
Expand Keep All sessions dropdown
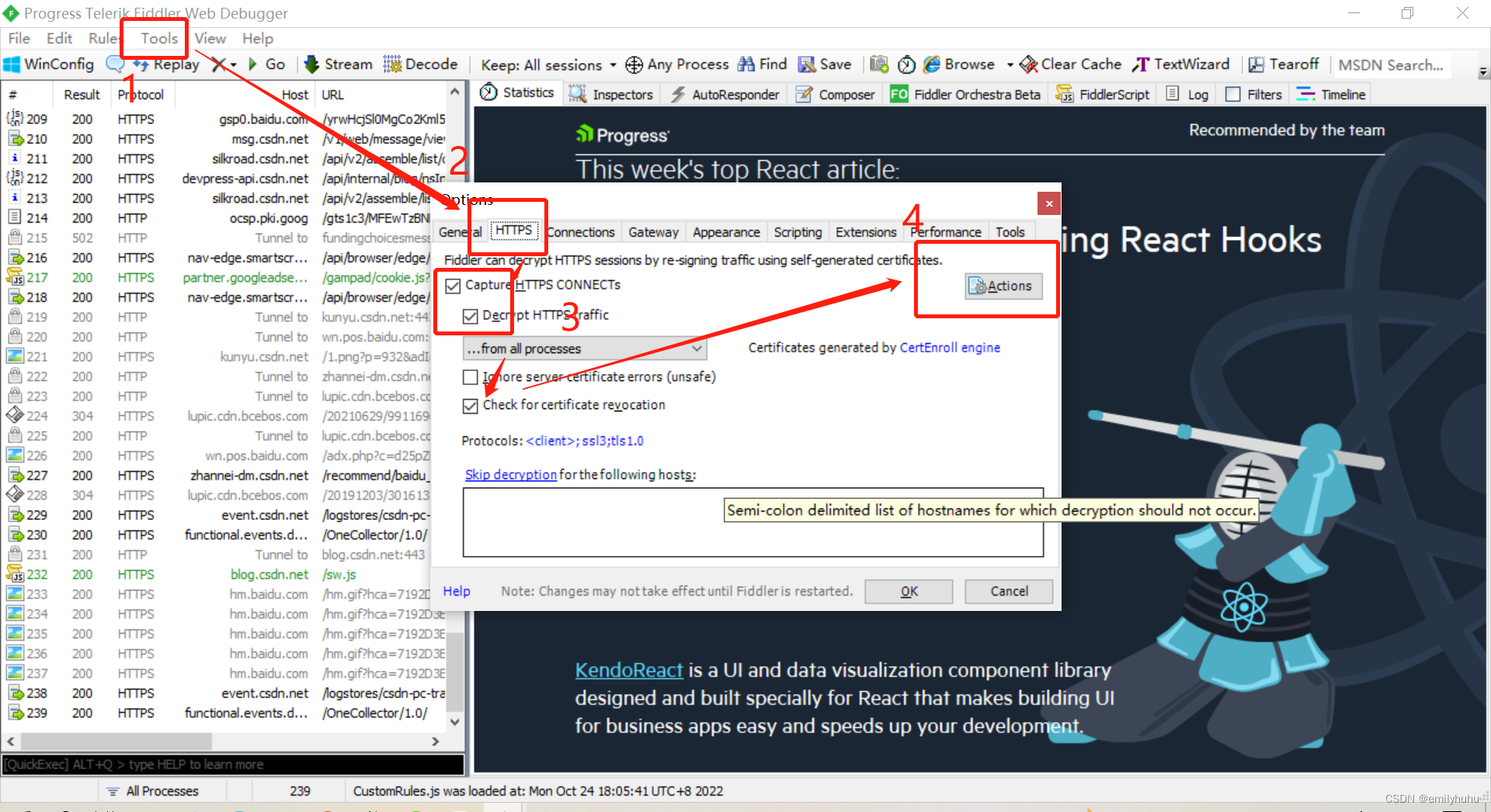pos(613,65)
